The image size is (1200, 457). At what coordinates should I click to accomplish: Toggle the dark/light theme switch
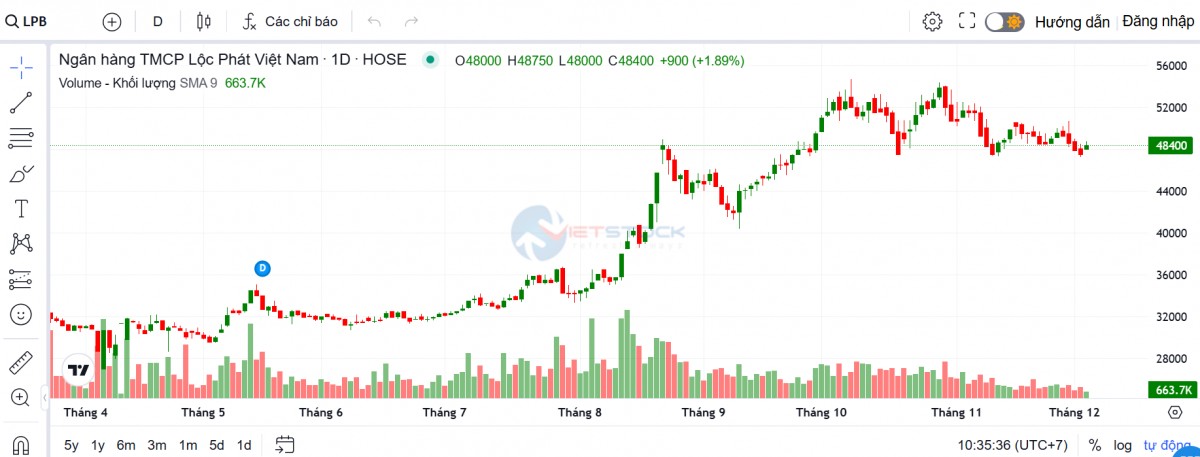point(1004,21)
